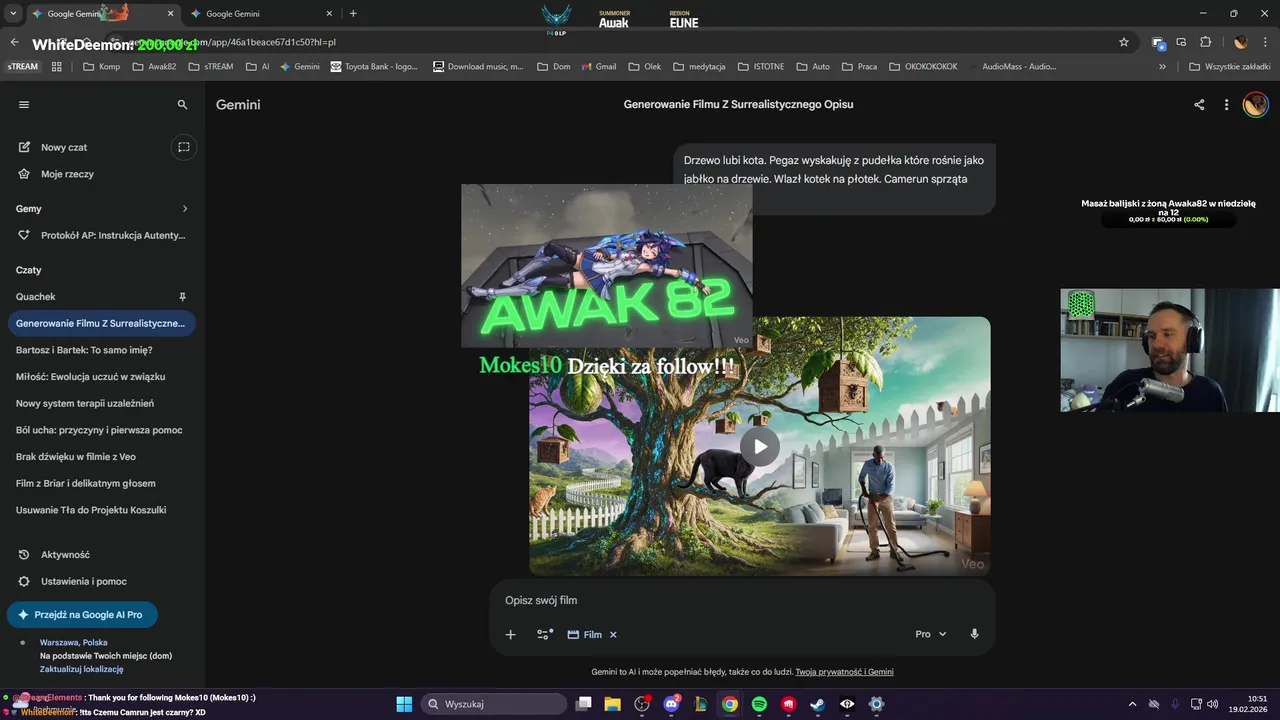This screenshot has height=720, width=1280.
Task: Open the Protokół AP gem
Action: [102, 235]
